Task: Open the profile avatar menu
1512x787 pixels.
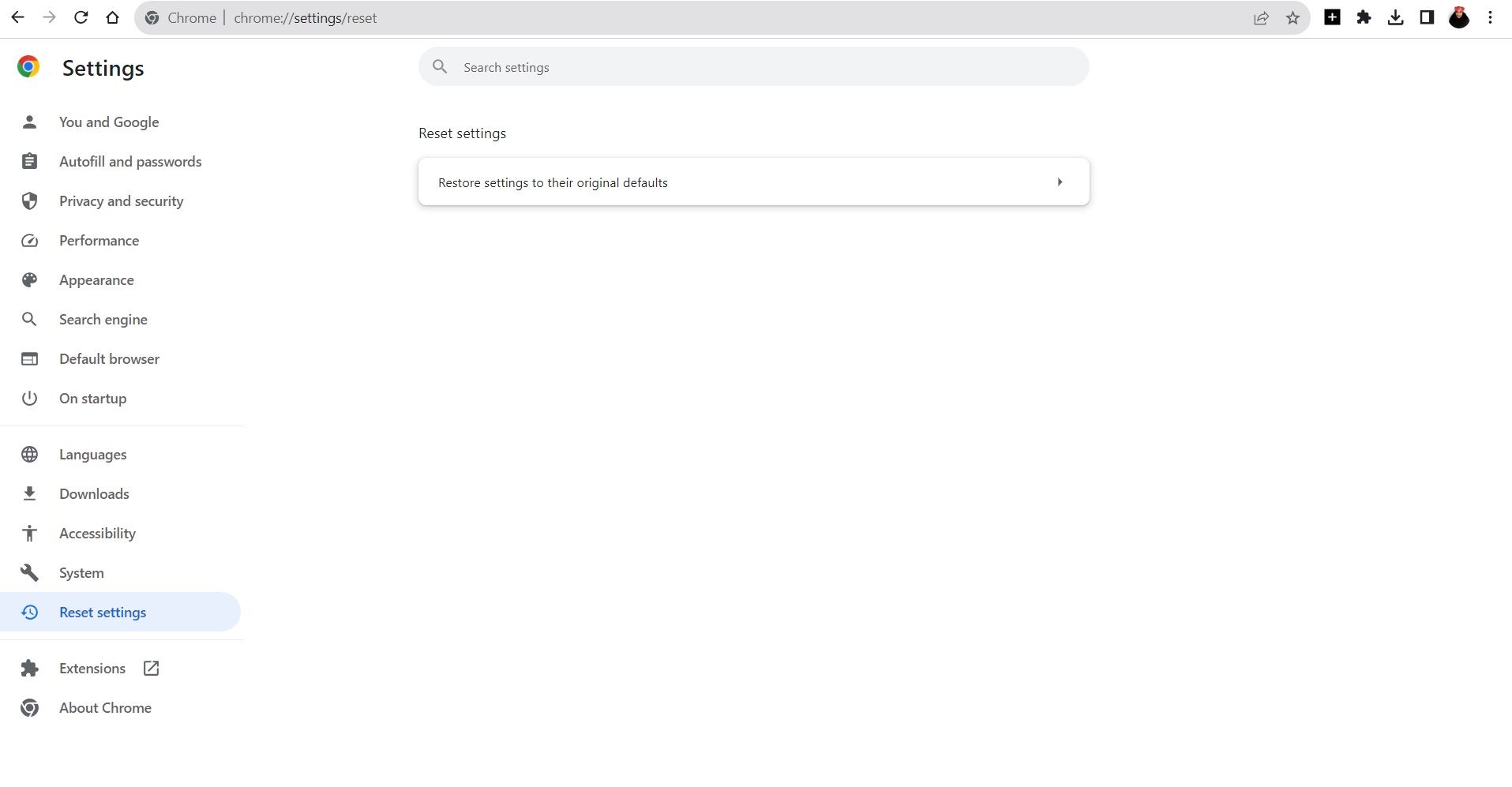Action: coord(1458,17)
